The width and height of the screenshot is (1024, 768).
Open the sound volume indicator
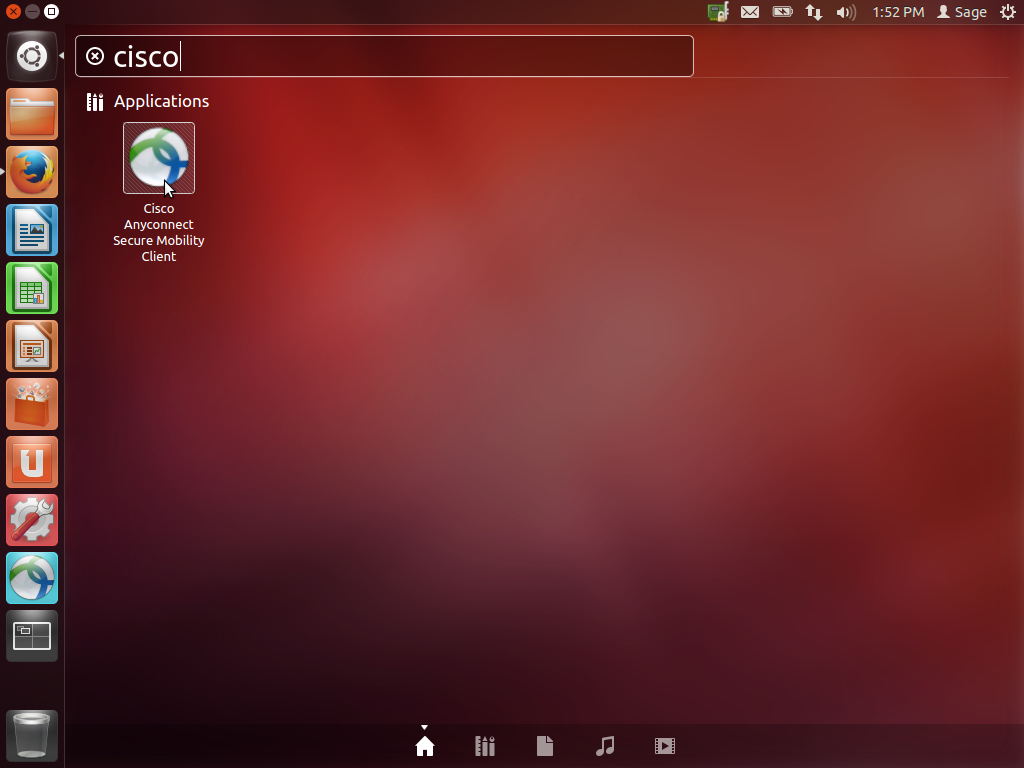(x=846, y=12)
